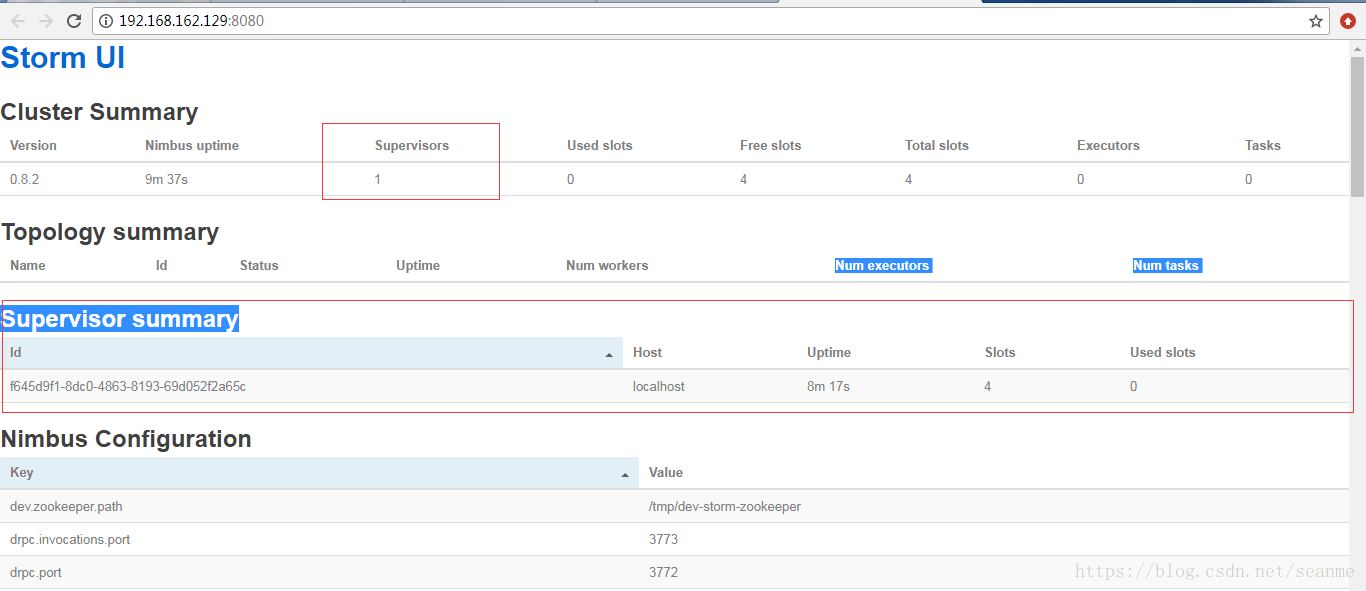
Task: Click the localhost host cell
Action: [x=659, y=387]
